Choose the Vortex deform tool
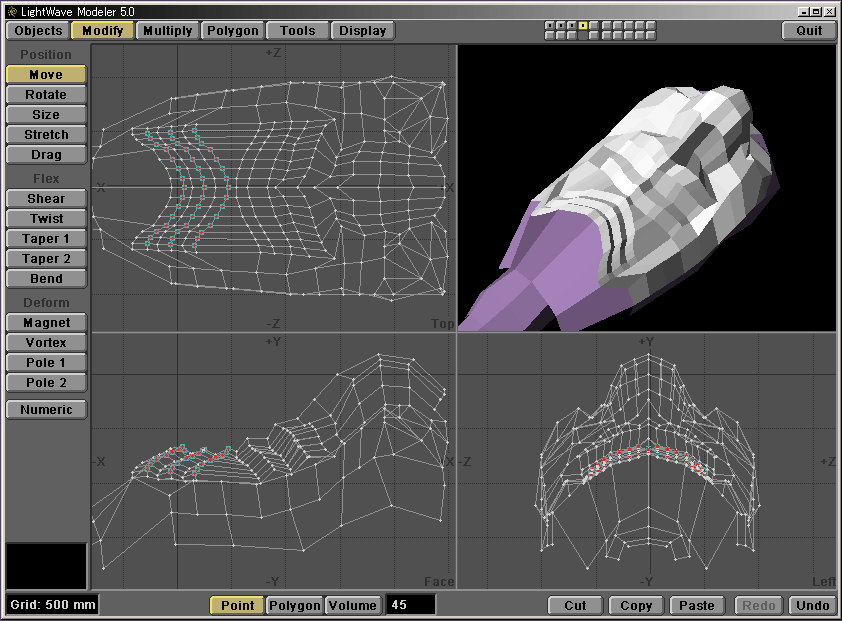The height and width of the screenshot is (621, 842). point(46,343)
